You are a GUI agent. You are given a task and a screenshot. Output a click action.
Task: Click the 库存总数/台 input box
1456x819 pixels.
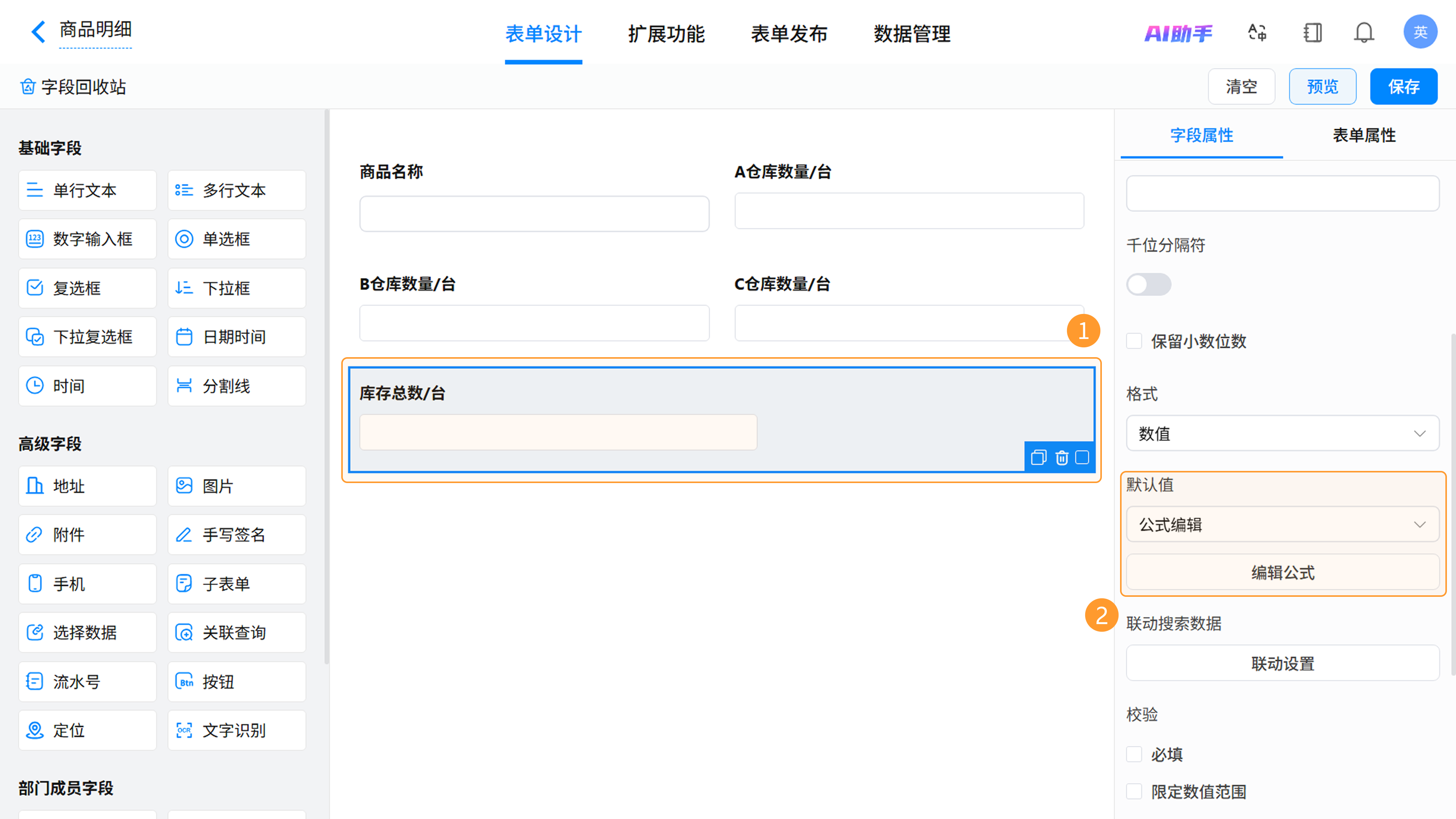point(558,432)
